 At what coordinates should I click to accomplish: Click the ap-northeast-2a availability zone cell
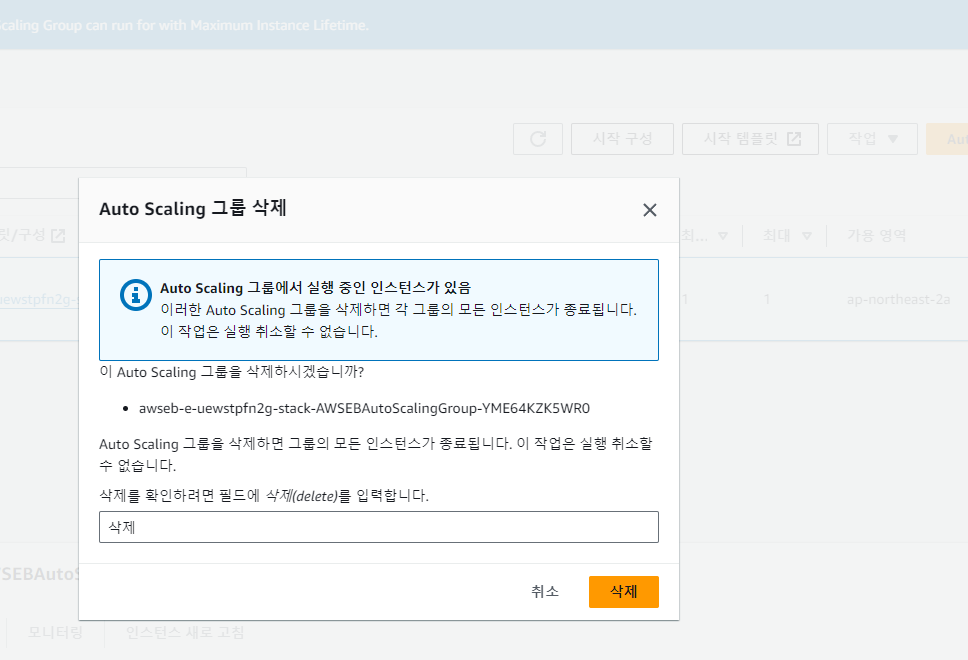(x=898, y=299)
